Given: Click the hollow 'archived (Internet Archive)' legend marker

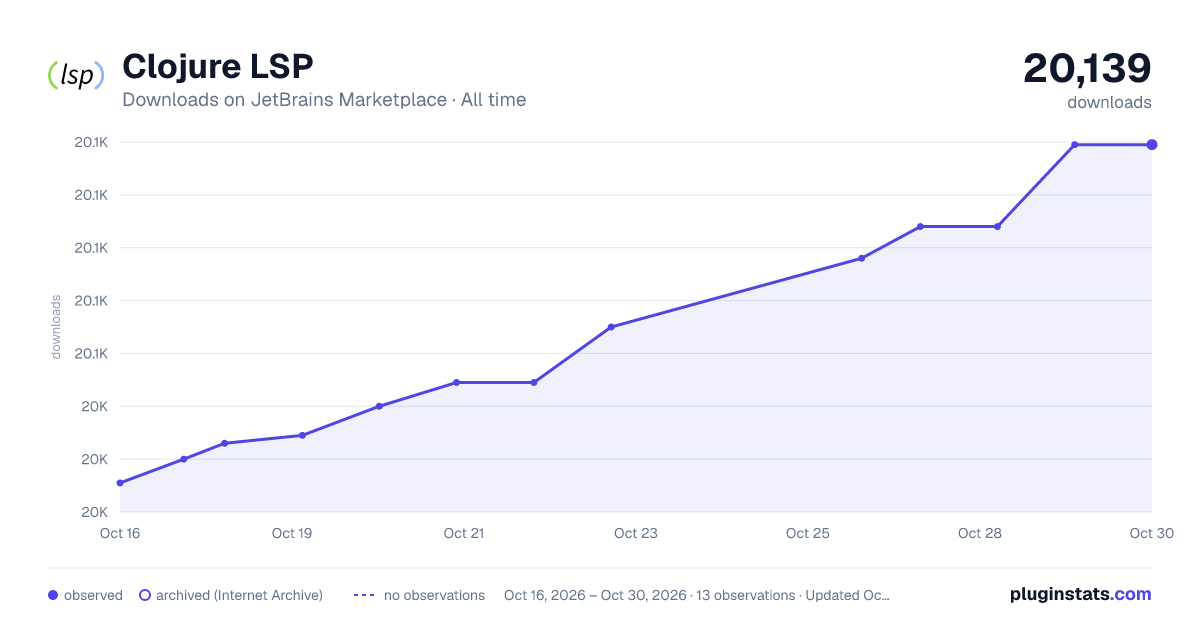Looking at the screenshot, I should pos(144,595).
